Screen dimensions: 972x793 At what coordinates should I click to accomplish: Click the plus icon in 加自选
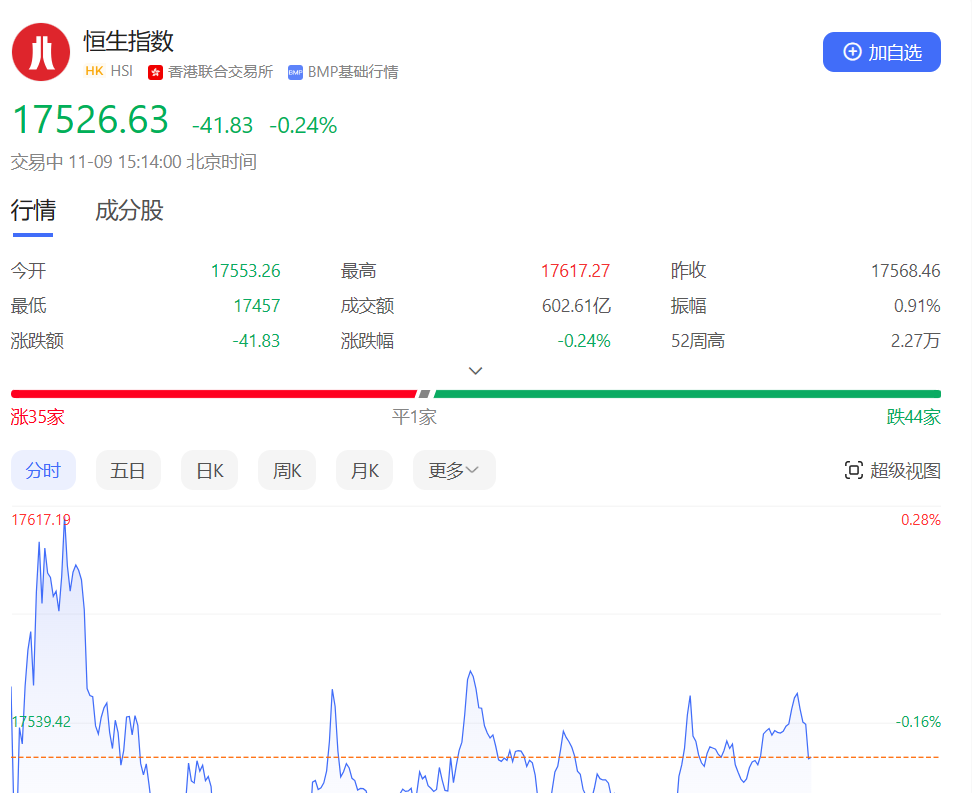pyautogui.click(x=853, y=52)
